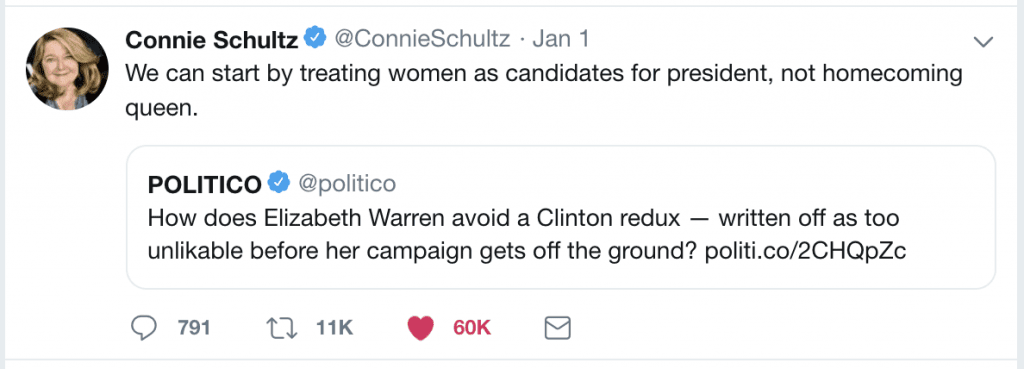This screenshot has width=1024, height=369.
Task: Click the 11K retweets count
Action: click(334, 328)
